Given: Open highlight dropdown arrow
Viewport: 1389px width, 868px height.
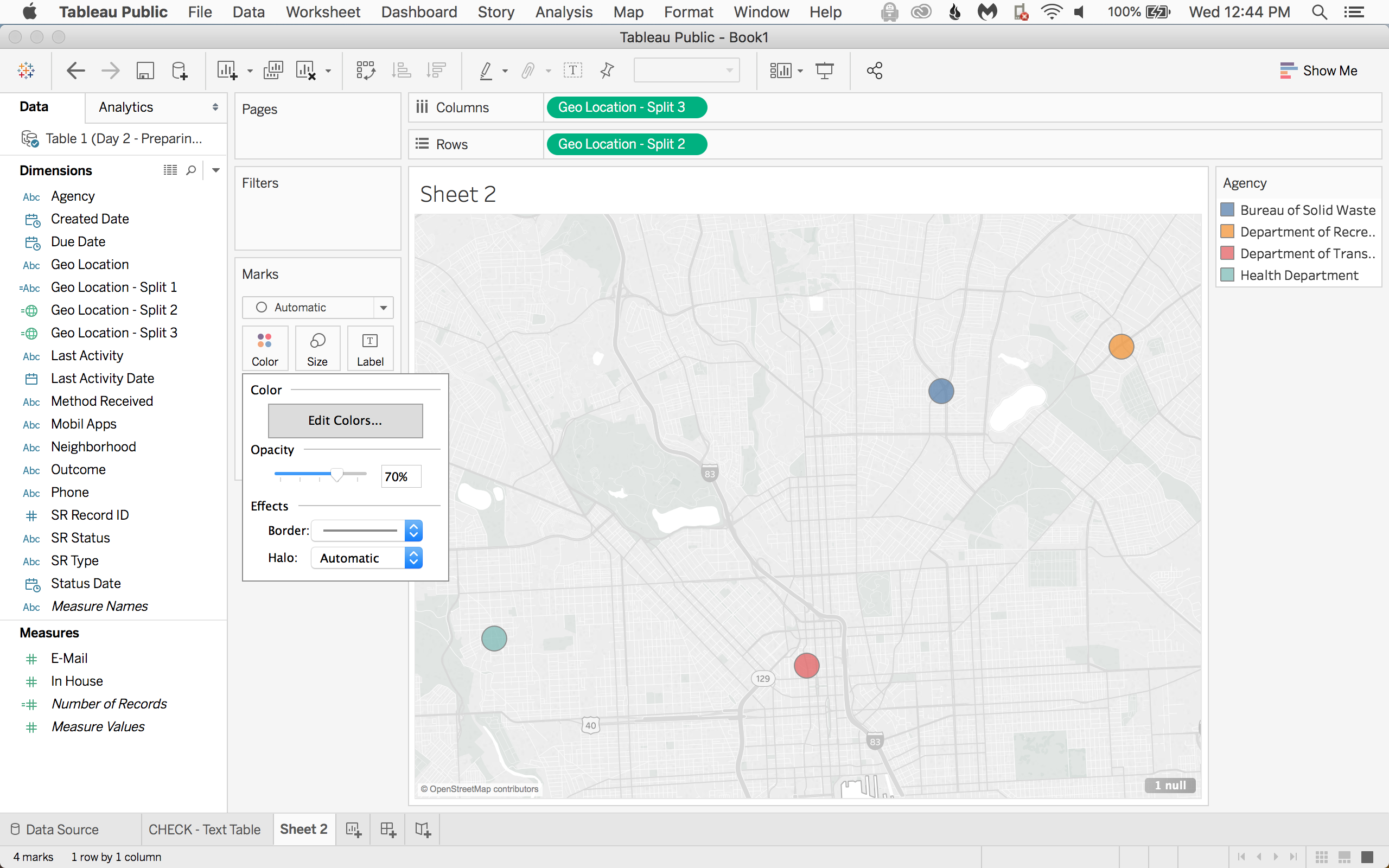Looking at the screenshot, I should (x=505, y=71).
